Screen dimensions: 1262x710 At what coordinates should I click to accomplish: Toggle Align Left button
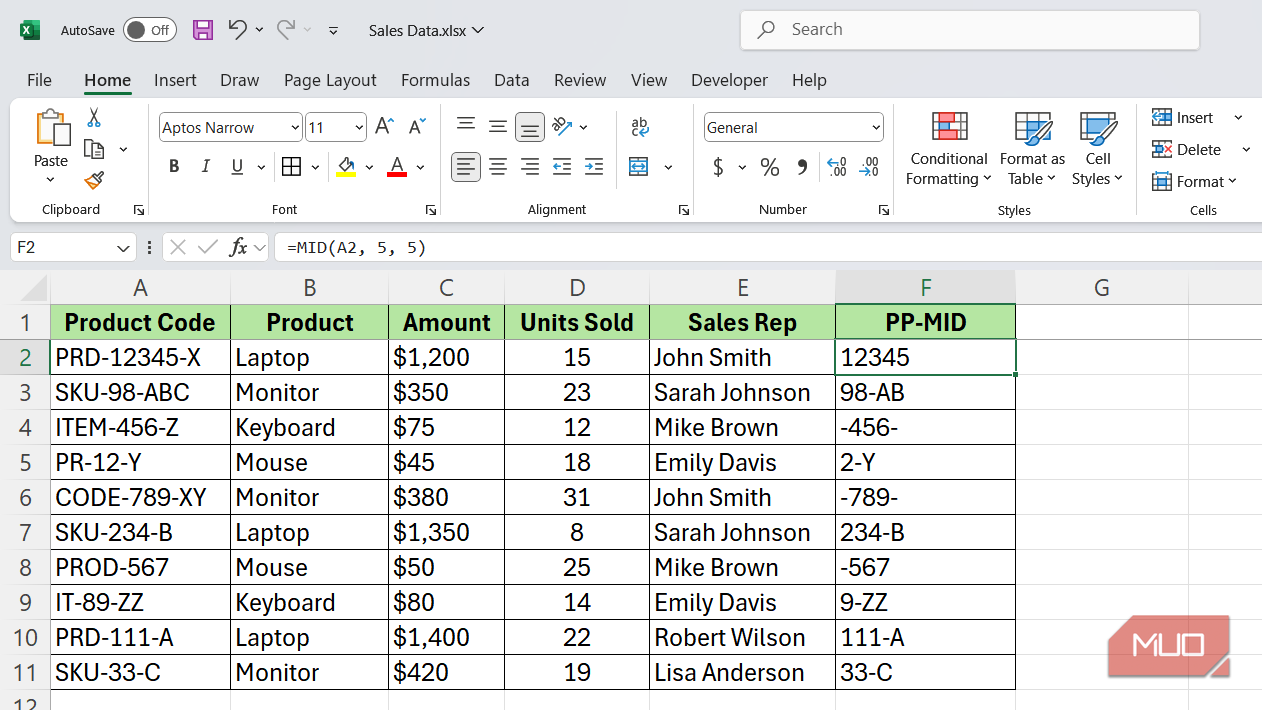[465, 167]
